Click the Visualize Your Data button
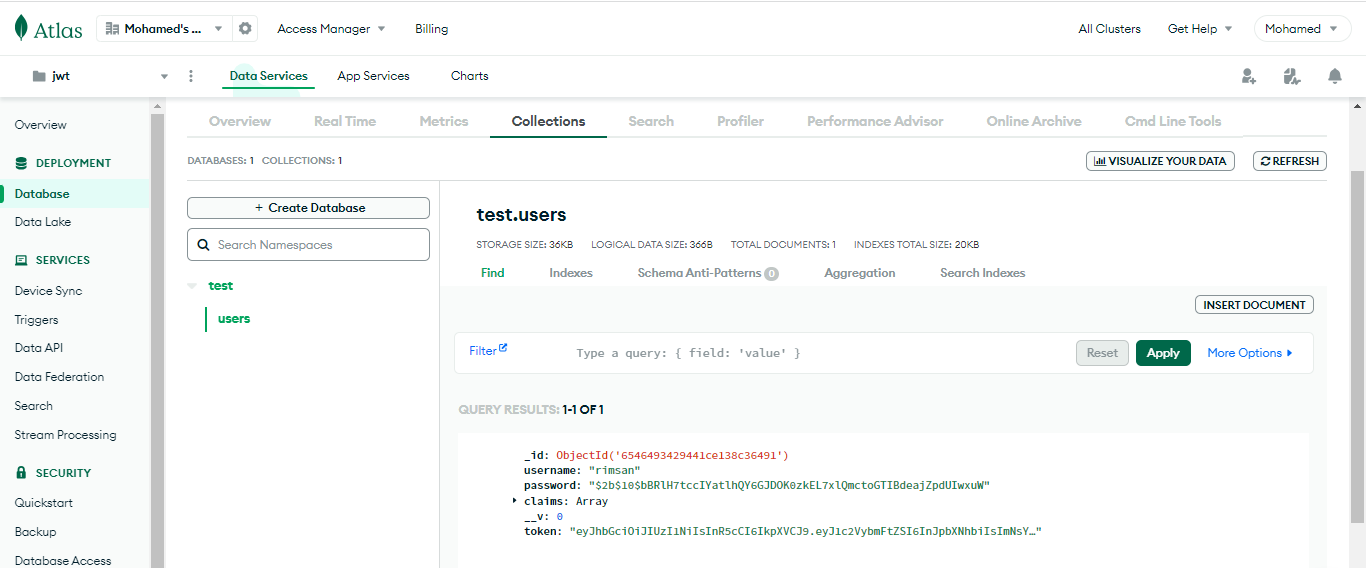This screenshot has width=1366, height=568. 1161,161
